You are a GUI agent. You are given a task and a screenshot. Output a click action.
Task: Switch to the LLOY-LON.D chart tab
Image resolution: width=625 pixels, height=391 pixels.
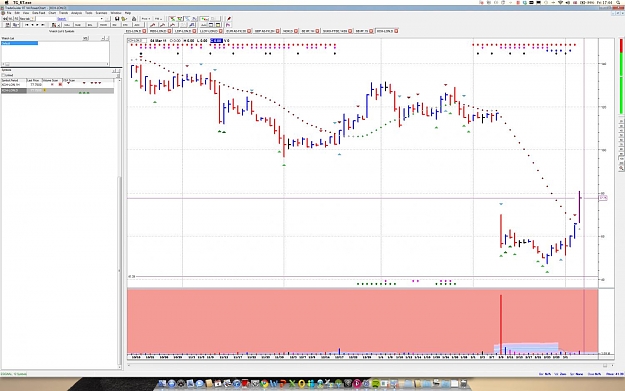point(208,31)
